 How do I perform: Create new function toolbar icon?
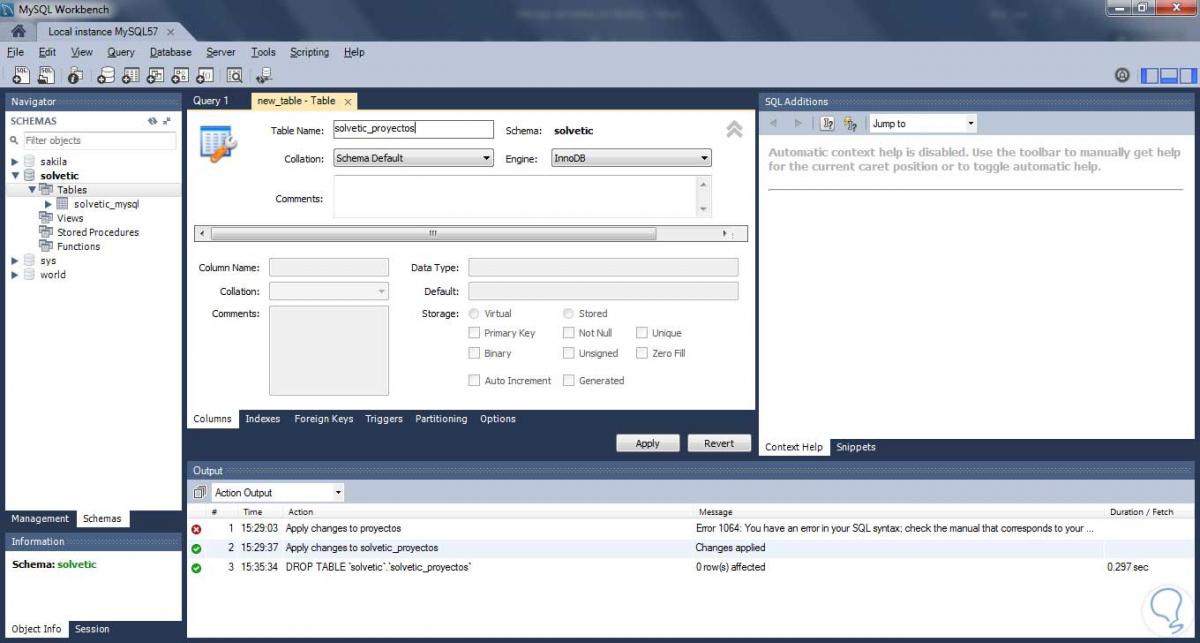205,75
